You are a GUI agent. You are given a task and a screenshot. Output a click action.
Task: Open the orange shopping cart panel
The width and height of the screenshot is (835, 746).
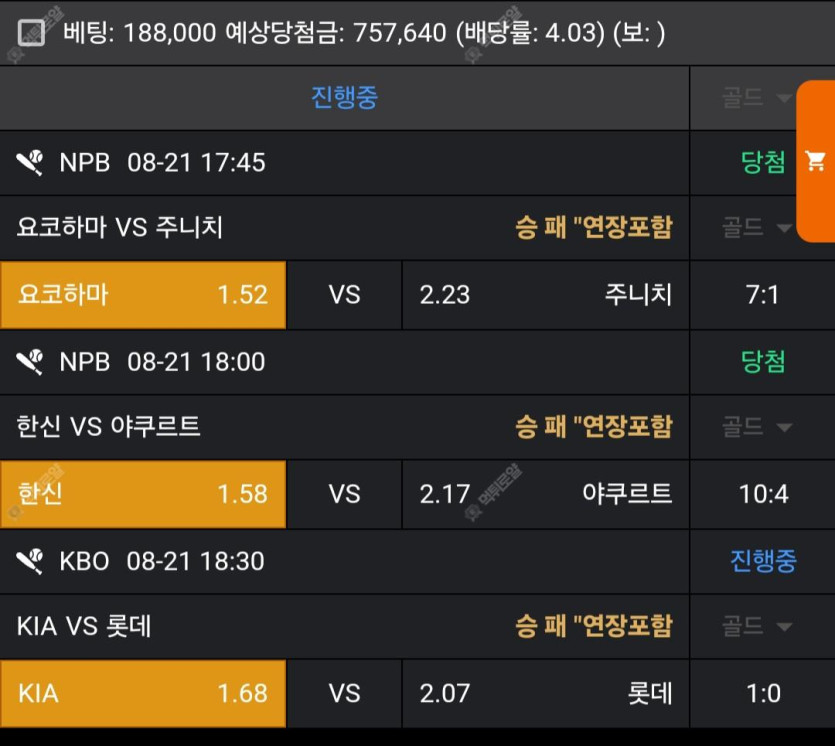pyautogui.click(x=815, y=161)
